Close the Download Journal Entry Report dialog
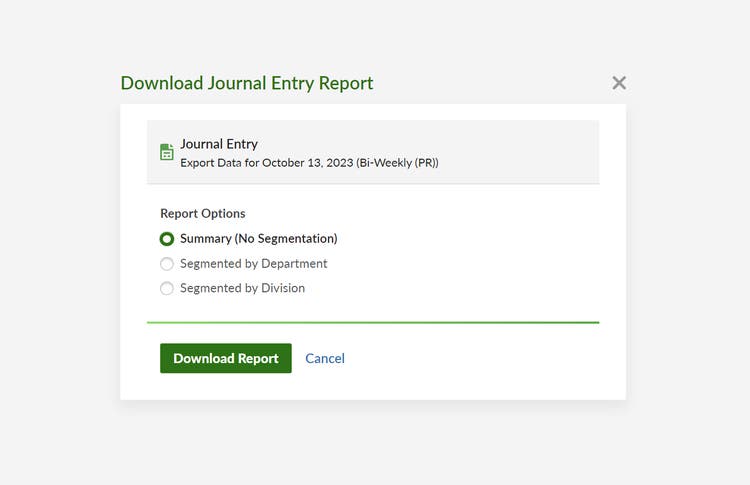The image size is (750, 485). pos(619,83)
